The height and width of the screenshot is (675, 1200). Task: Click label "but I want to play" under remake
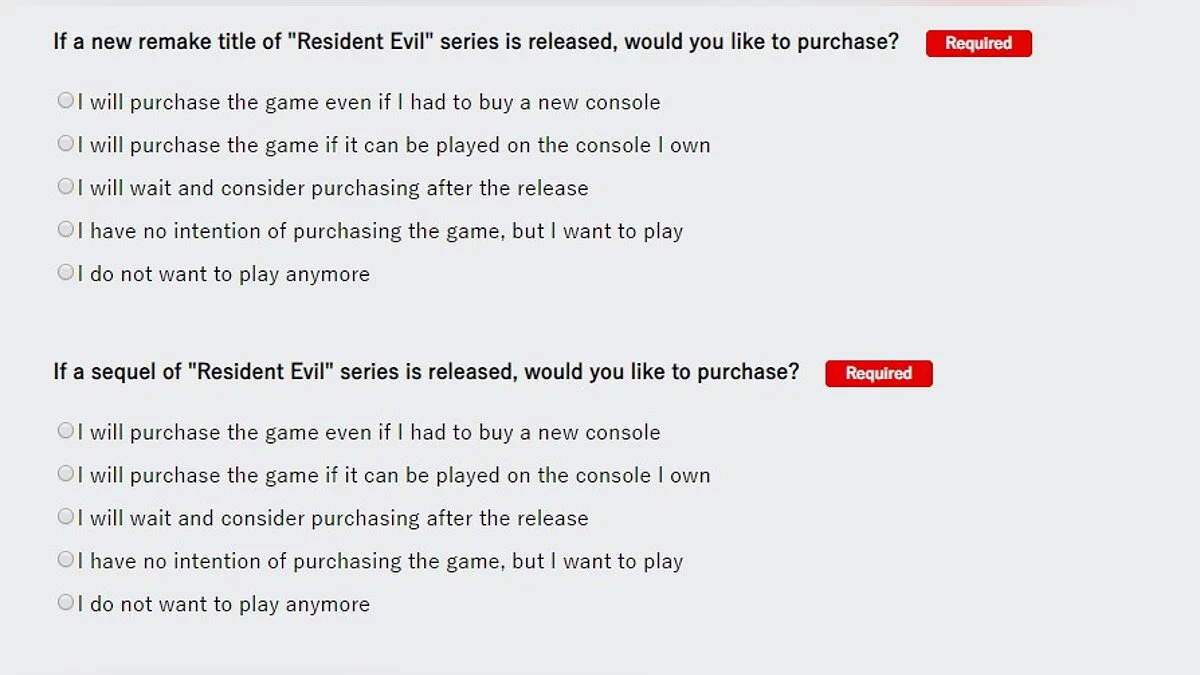597,231
